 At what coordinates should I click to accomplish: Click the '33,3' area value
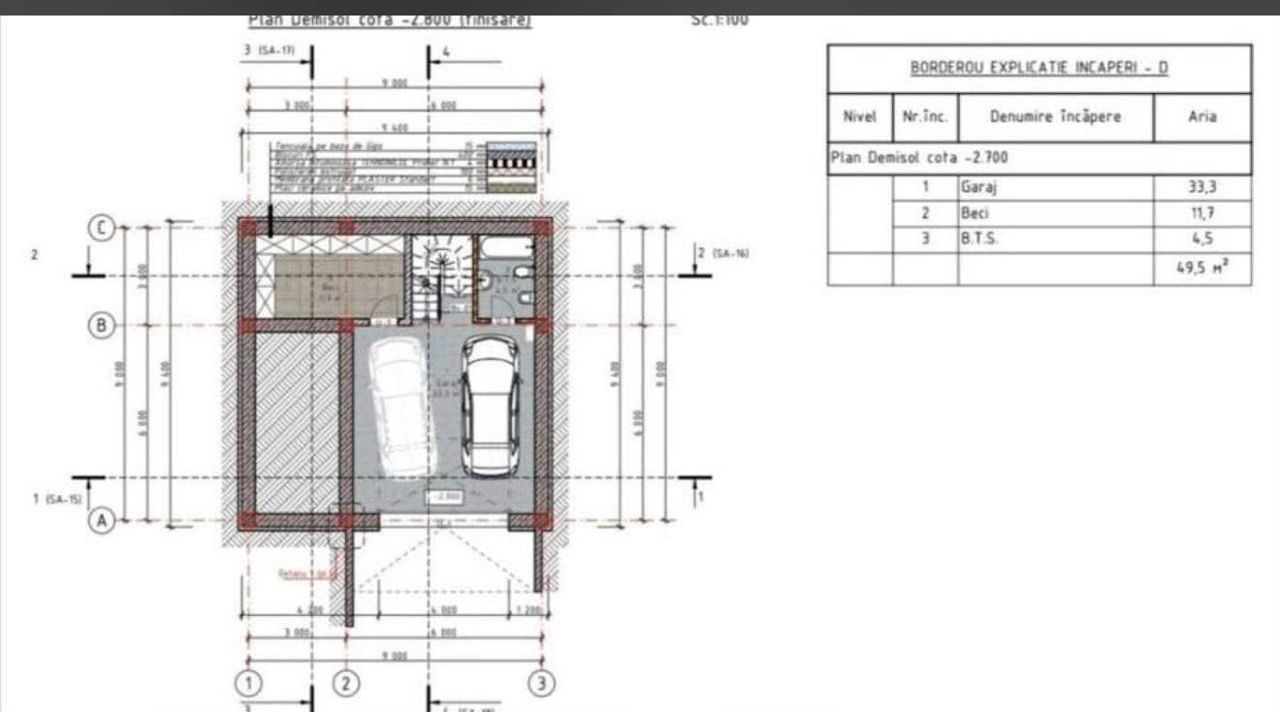pyautogui.click(x=1202, y=187)
